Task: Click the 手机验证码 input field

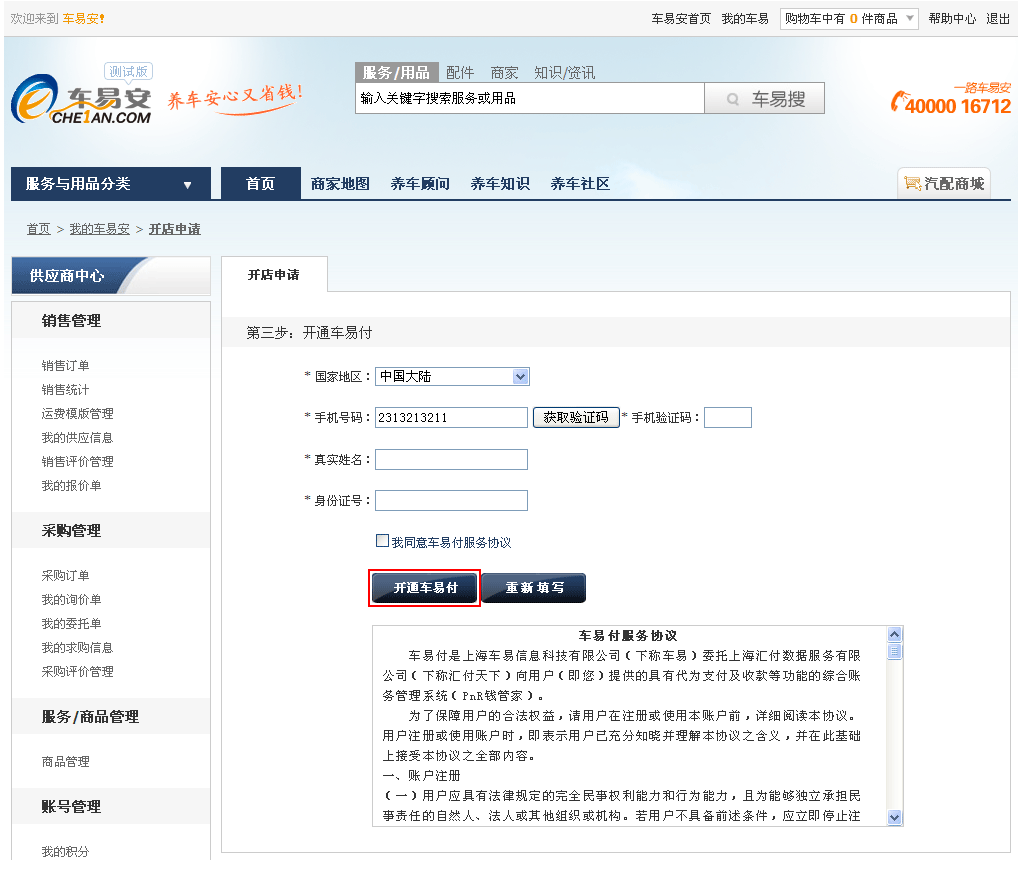Action: pyautogui.click(x=727, y=417)
